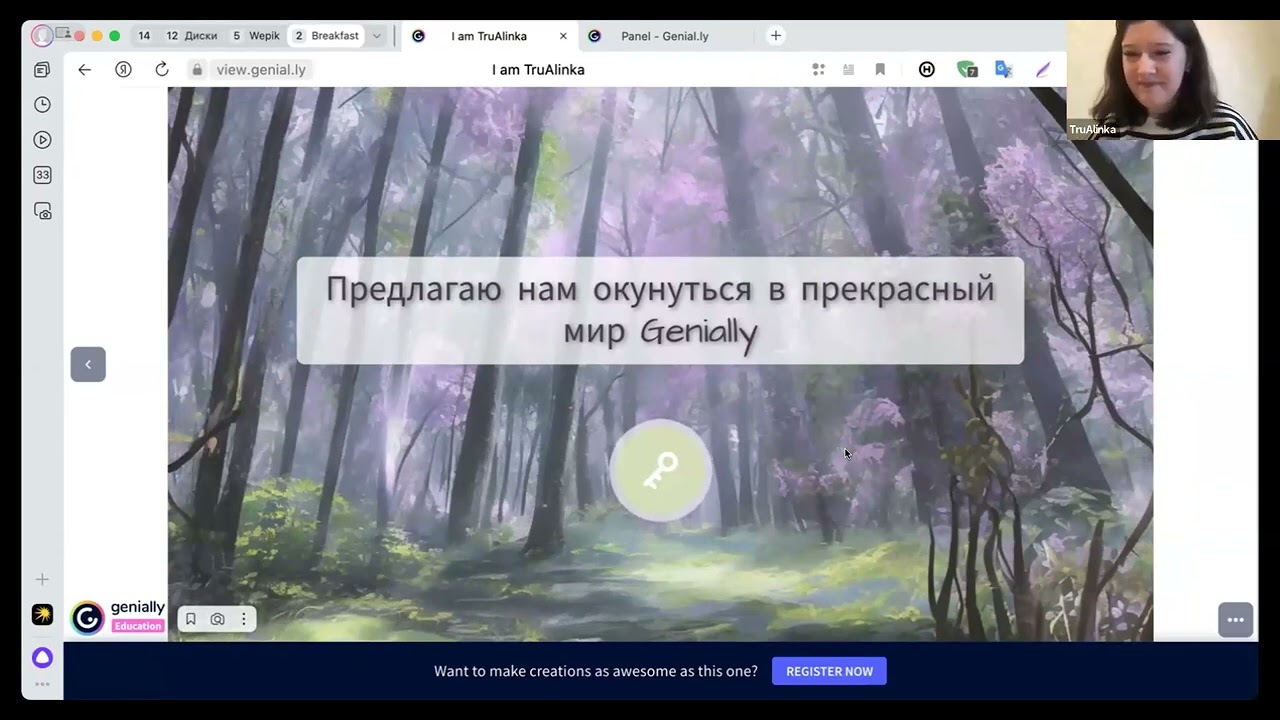Switch to the Panel - Genial.ly tab
Image resolution: width=1280 pixels, height=720 pixels.
(x=665, y=36)
